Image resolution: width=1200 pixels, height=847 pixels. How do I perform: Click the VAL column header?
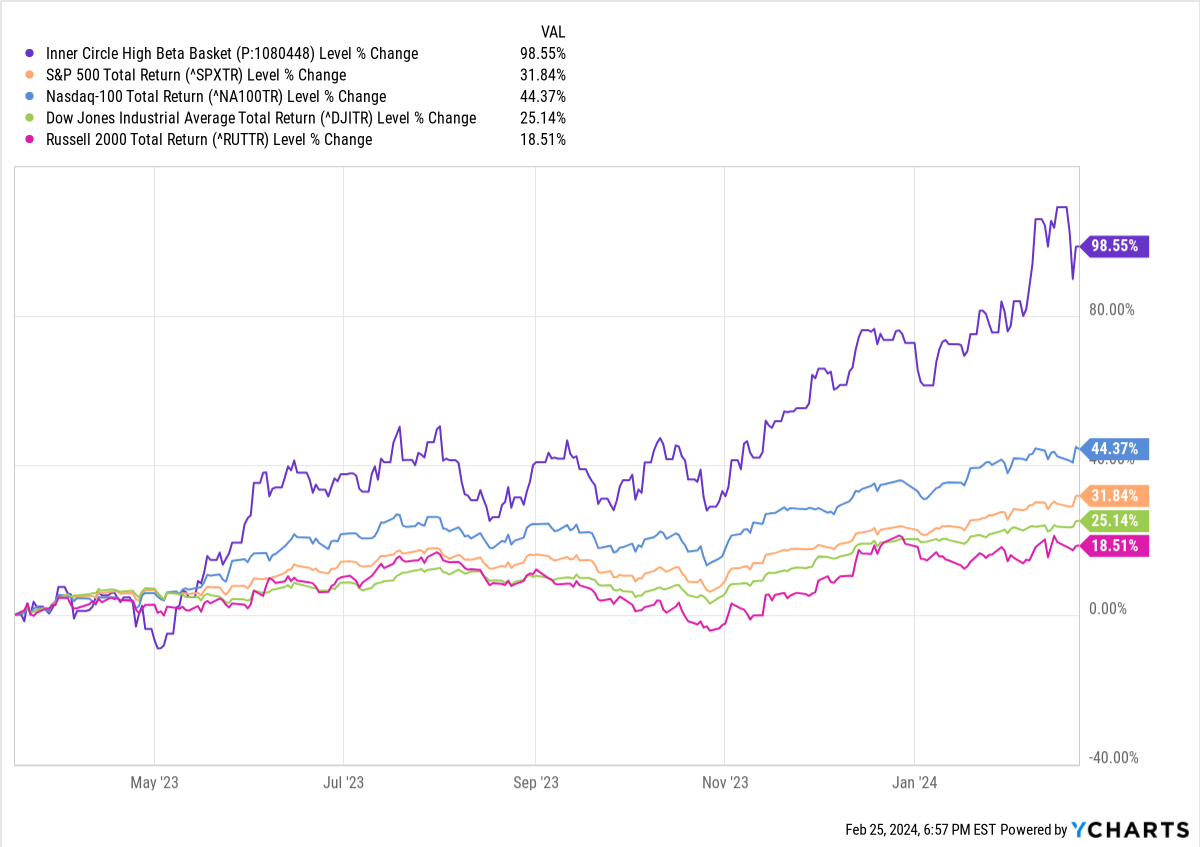point(552,32)
